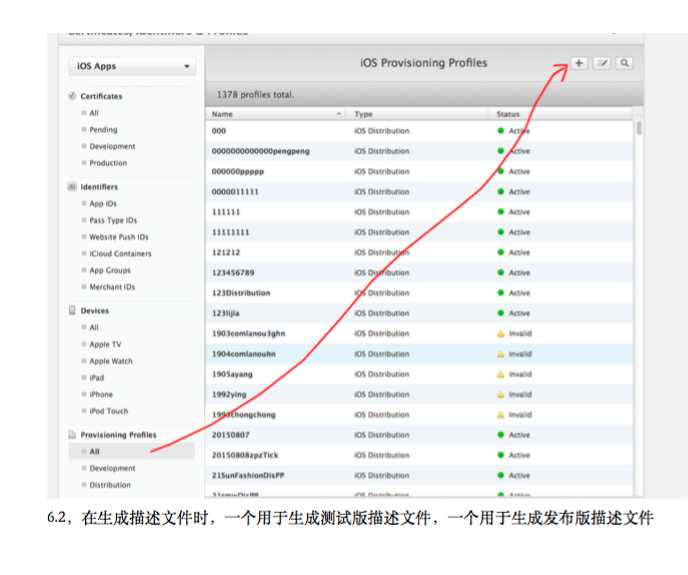The width and height of the screenshot is (688, 575).
Task: Click iOS Distribution type of 111111
Action: [x=382, y=212]
